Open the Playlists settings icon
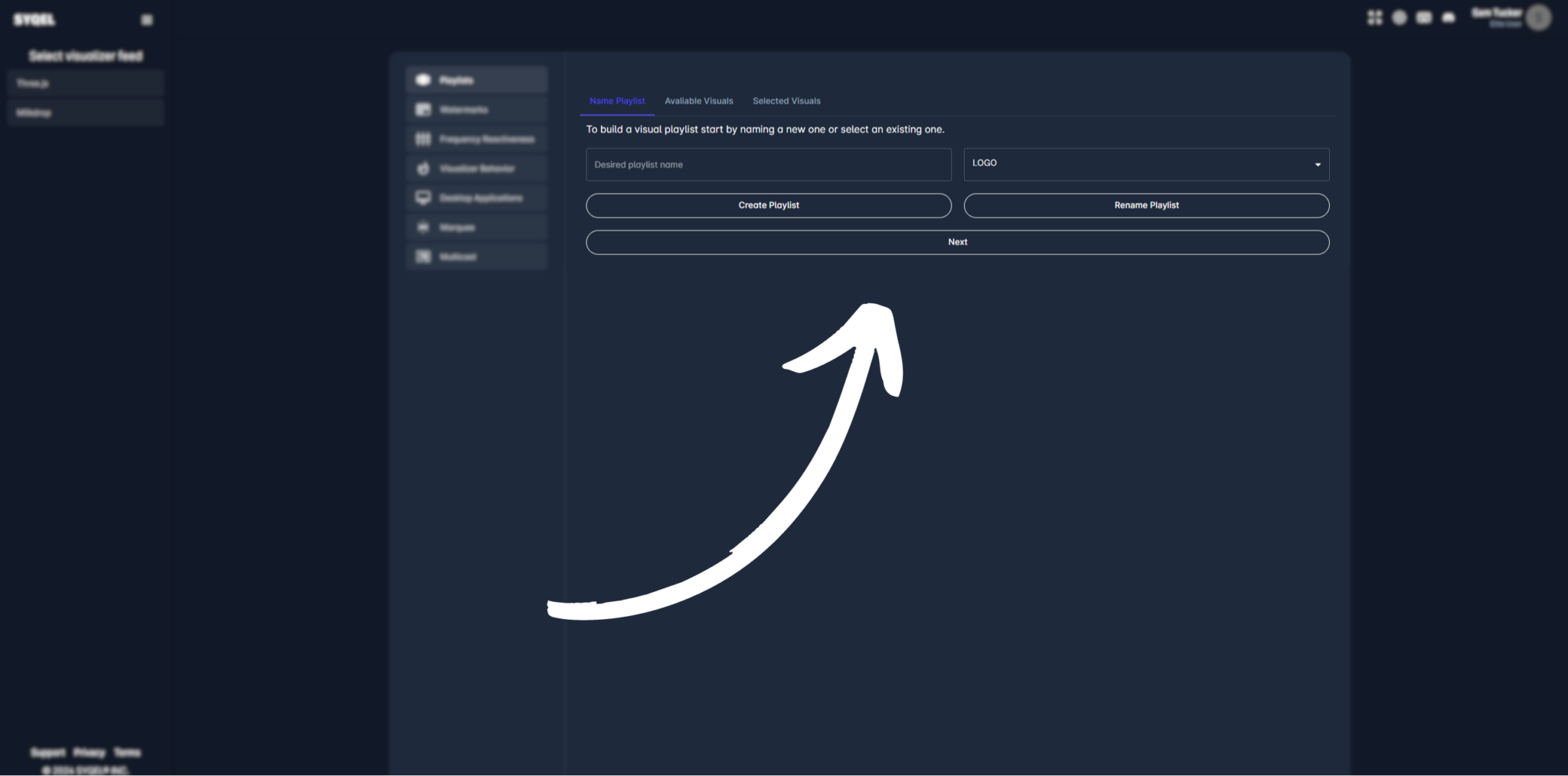 point(423,80)
